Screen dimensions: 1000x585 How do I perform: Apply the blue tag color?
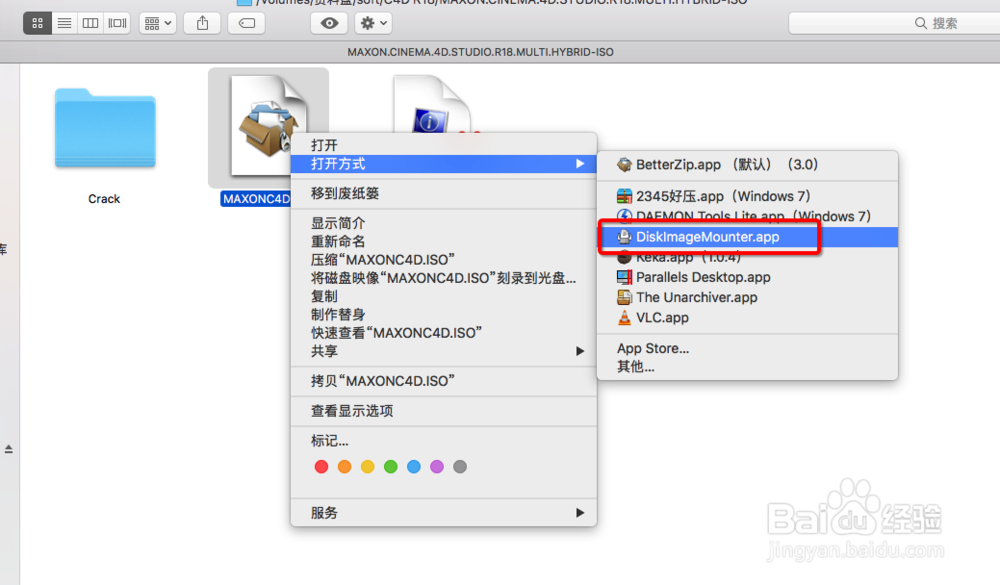[414, 467]
